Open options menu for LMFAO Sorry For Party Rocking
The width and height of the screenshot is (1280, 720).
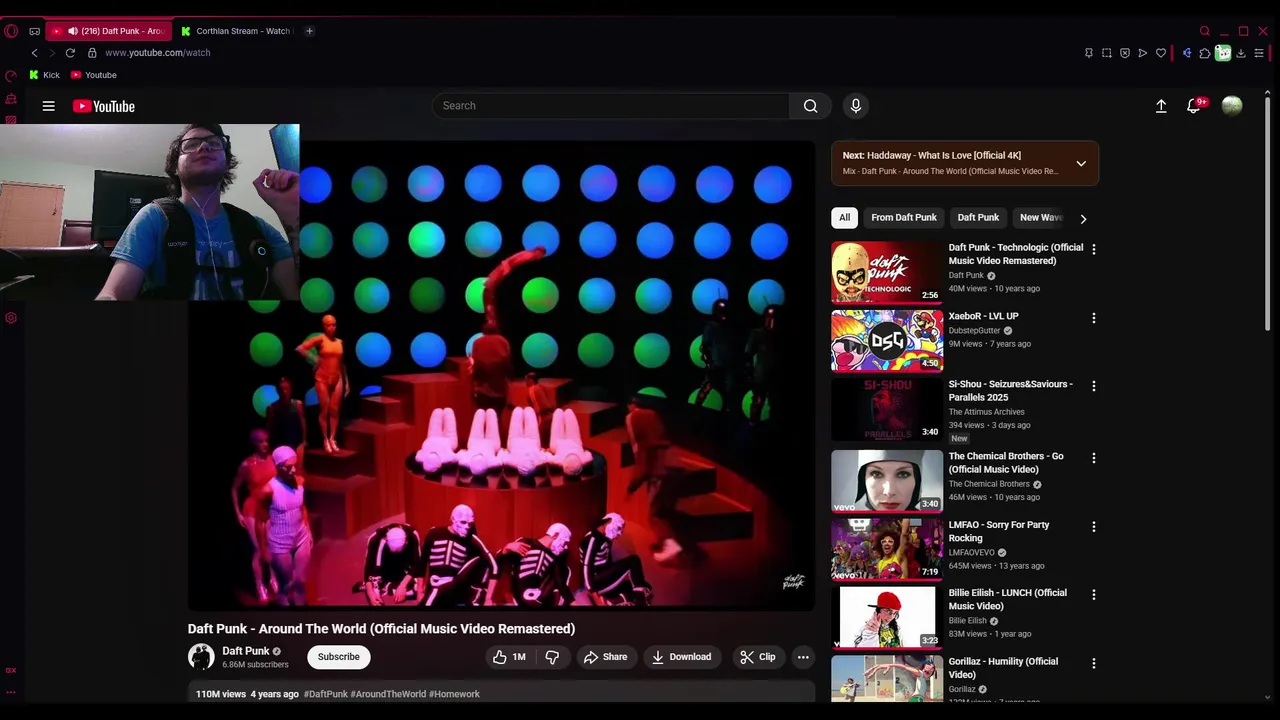click(1093, 527)
